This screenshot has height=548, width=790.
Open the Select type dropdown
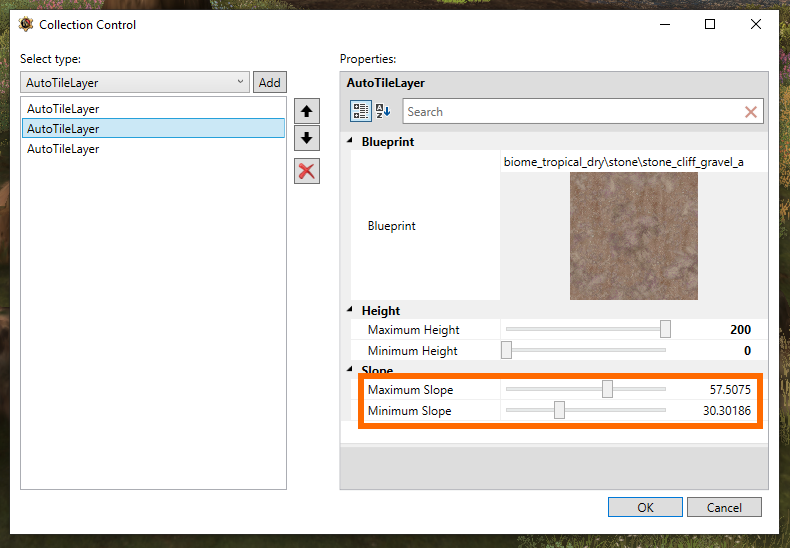coord(135,82)
